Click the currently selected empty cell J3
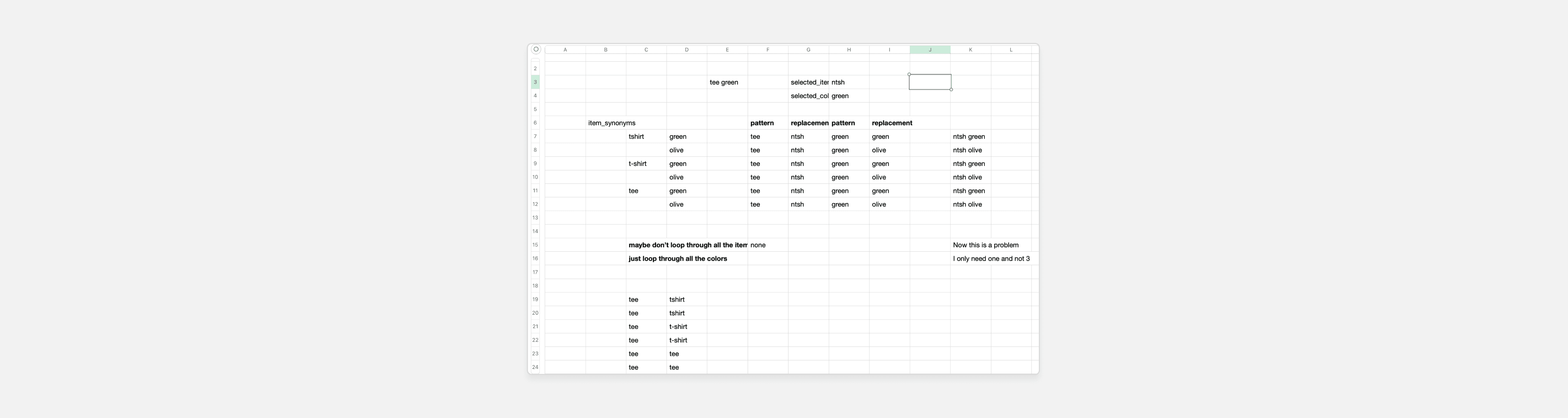 pos(930,82)
